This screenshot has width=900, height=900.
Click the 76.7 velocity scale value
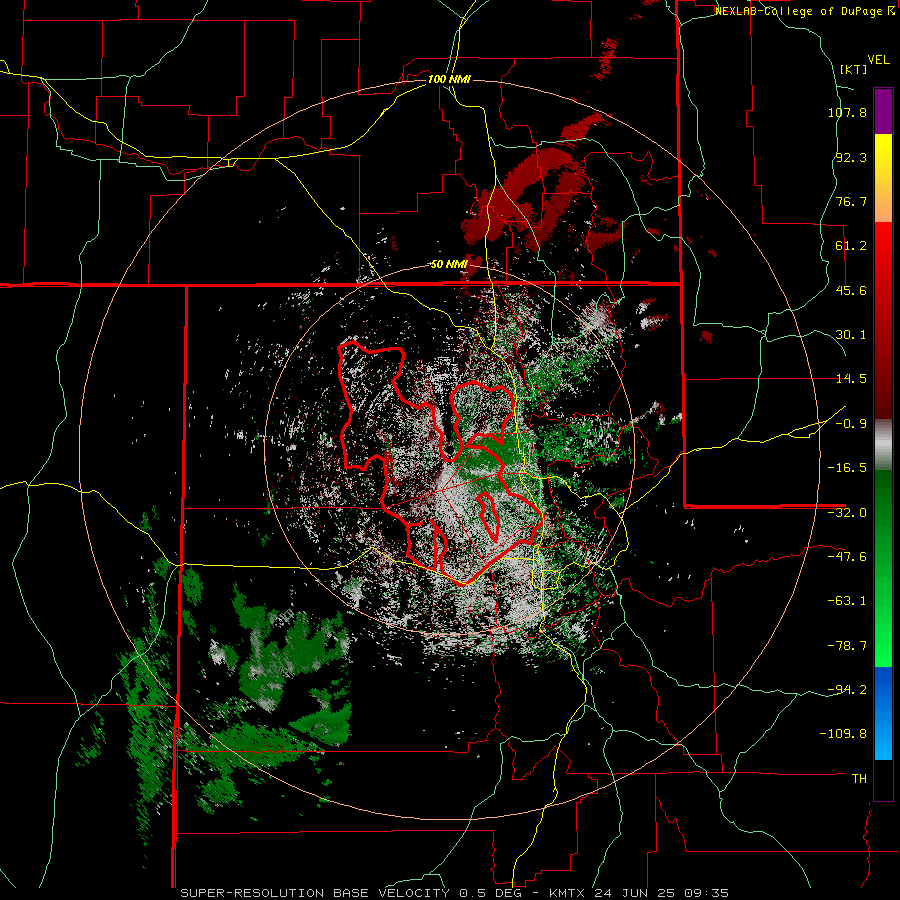[x=851, y=201]
